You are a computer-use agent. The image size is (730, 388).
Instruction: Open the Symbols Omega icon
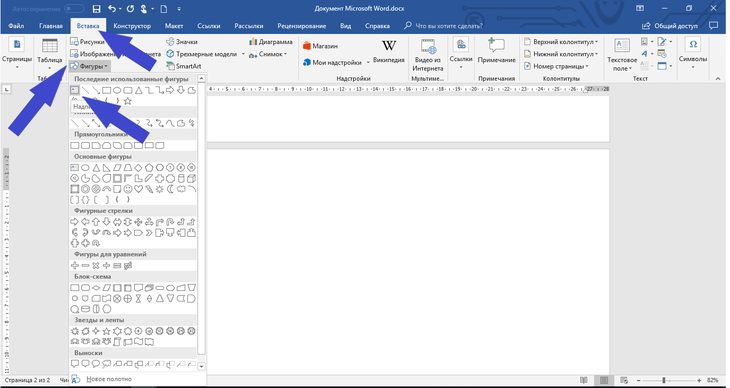[693, 44]
